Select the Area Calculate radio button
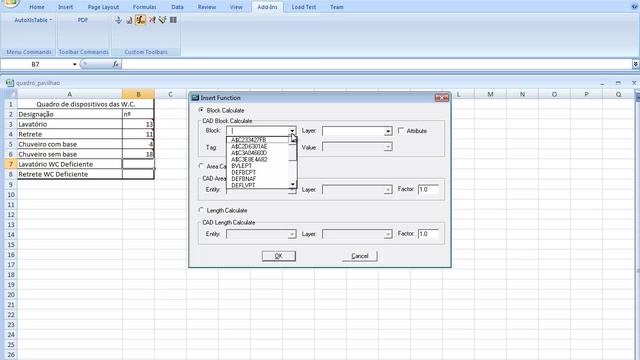 point(201,166)
